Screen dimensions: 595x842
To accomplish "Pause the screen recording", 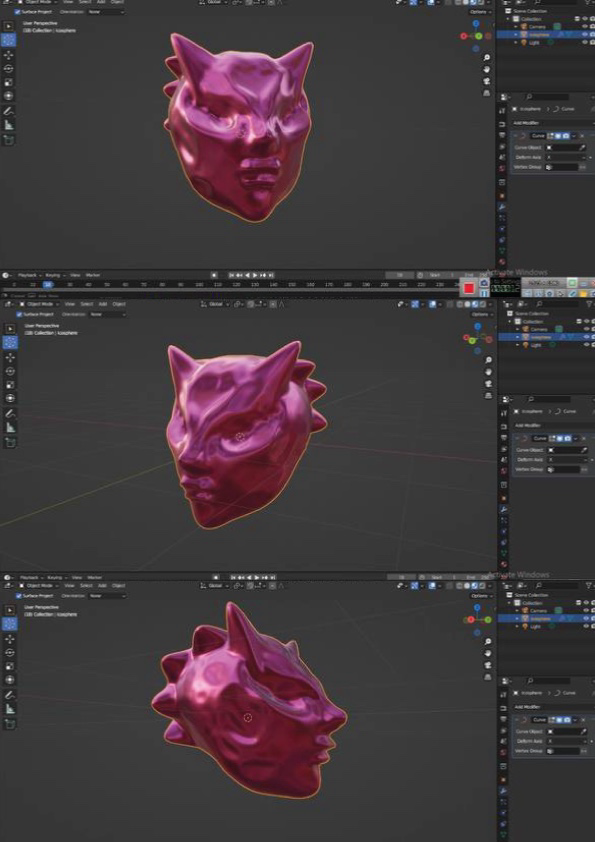I will [484, 293].
